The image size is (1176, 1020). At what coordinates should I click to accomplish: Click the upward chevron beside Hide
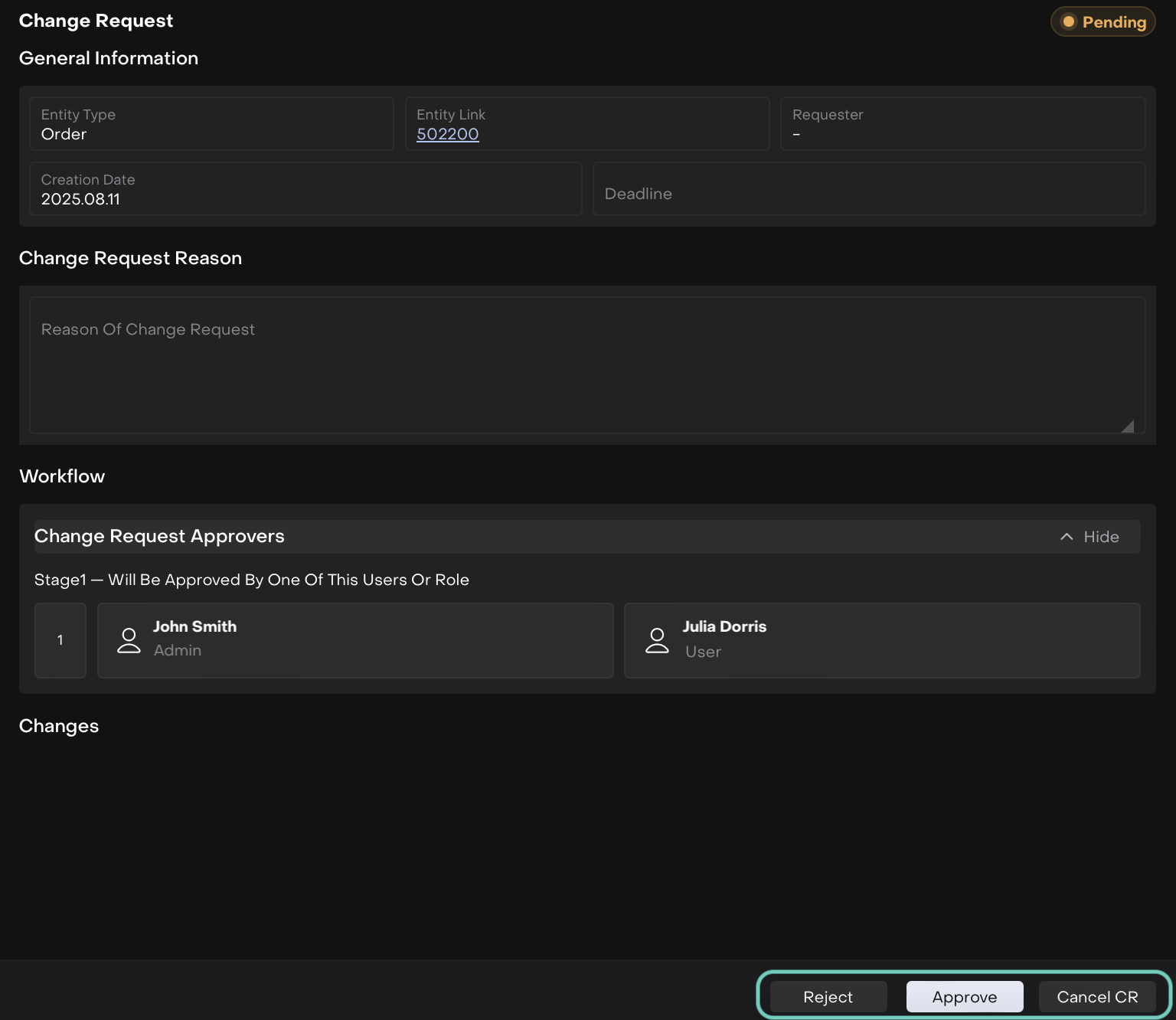point(1067,537)
